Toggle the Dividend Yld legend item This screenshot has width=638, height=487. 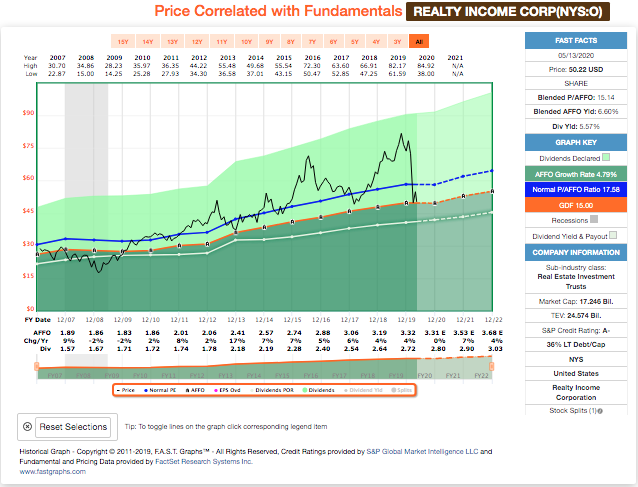point(363,390)
